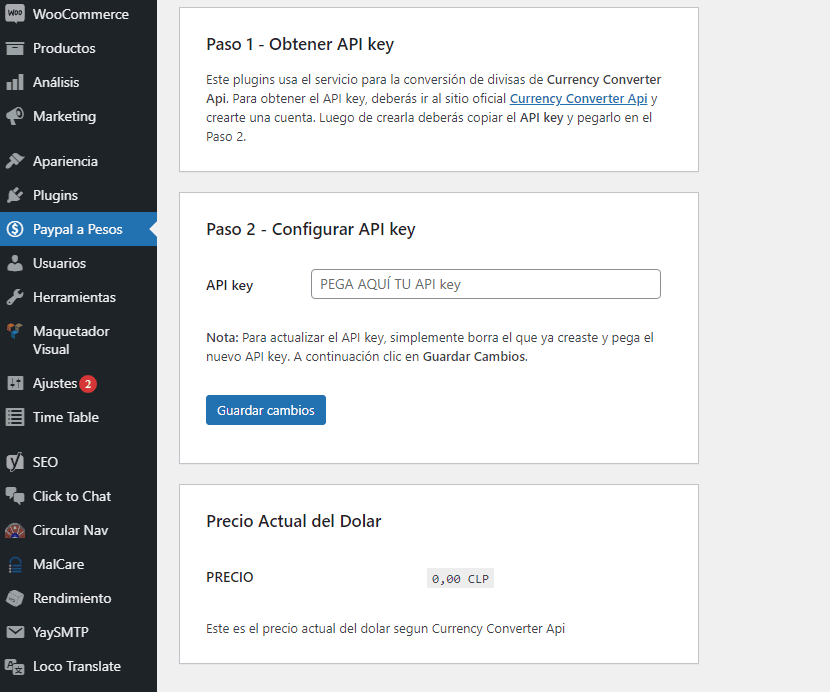Click the Productos box icon

tap(15, 48)
